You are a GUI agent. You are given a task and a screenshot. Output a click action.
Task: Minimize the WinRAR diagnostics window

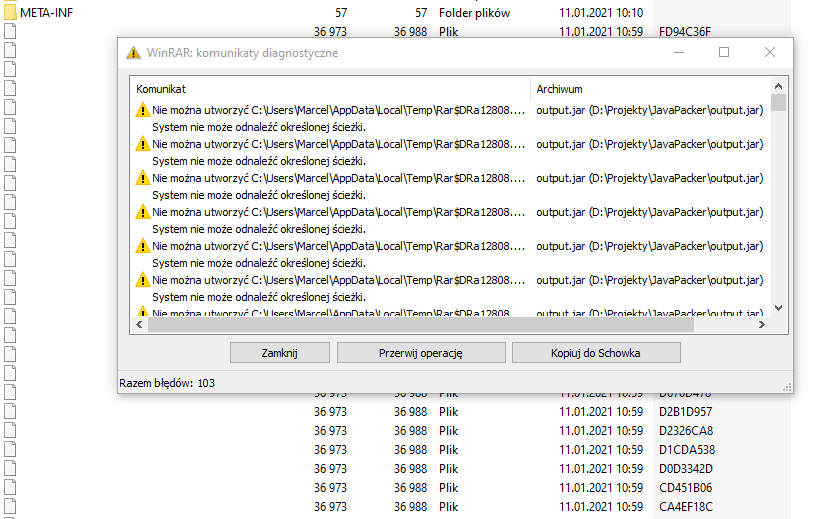(x=679, y=52)
